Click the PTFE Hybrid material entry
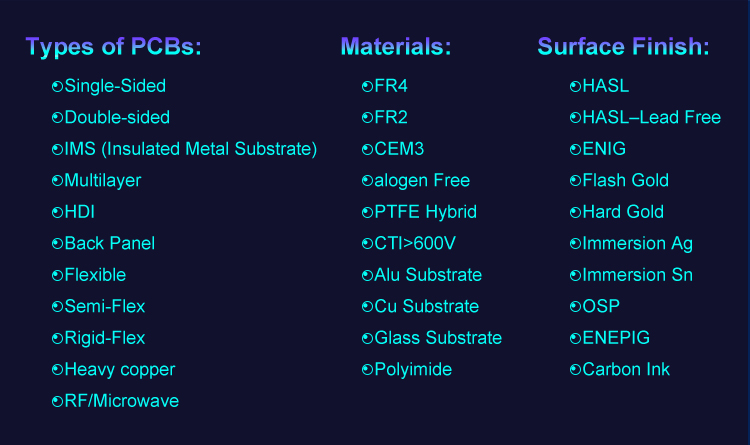 pos(426,212)
